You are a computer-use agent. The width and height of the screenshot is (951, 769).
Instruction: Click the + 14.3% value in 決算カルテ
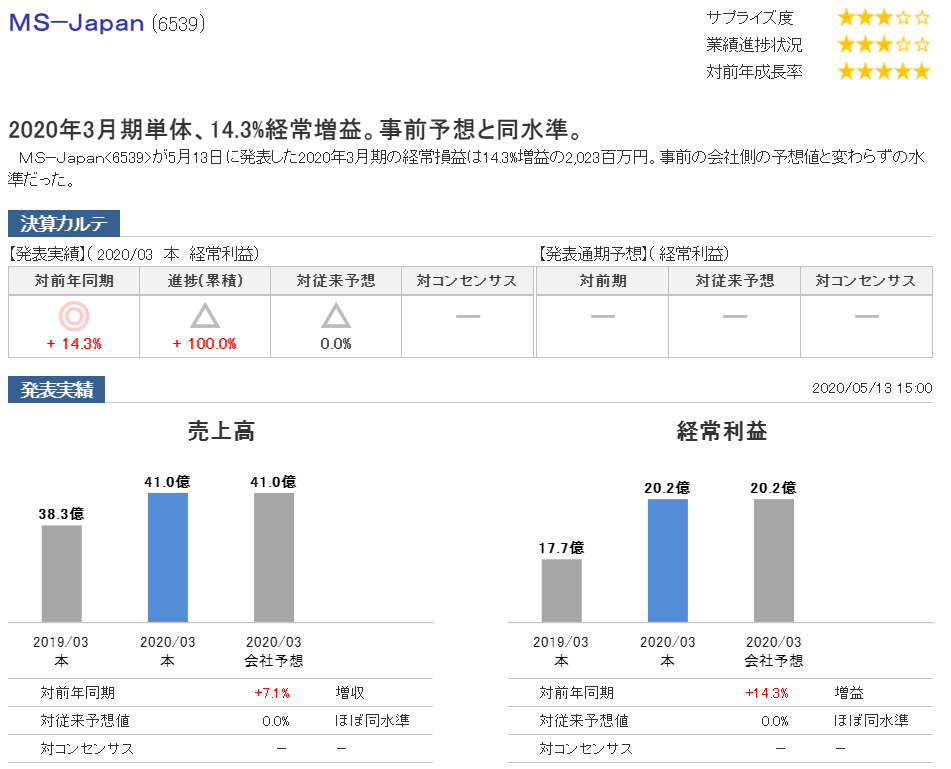tap(74, 344)
